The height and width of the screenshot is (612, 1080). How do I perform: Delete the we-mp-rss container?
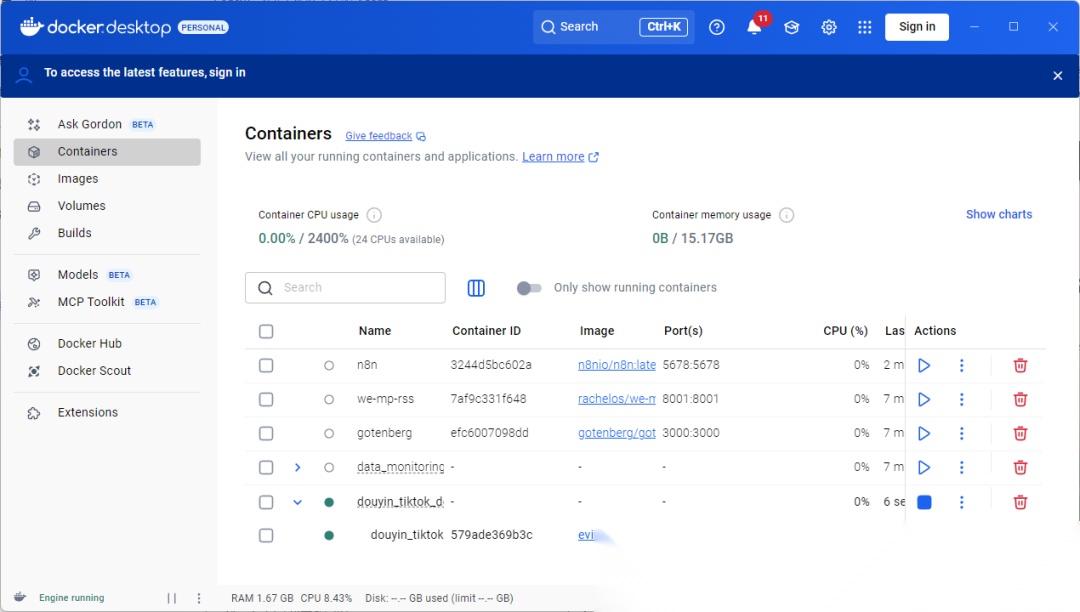click(x=1020, y=399)
